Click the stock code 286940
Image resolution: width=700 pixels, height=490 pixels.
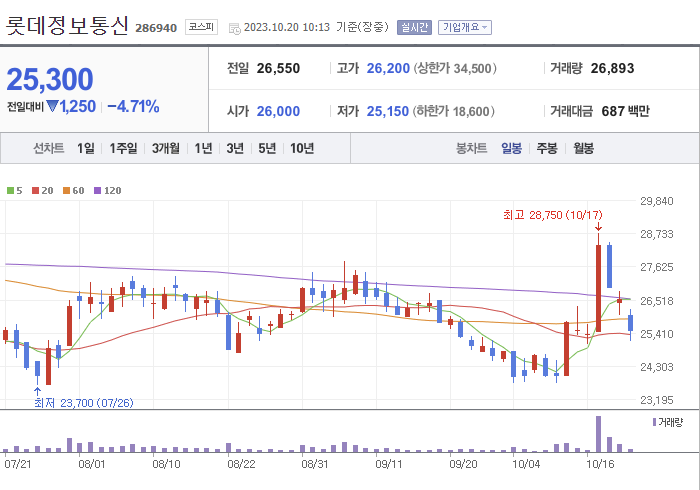[156, 28]
